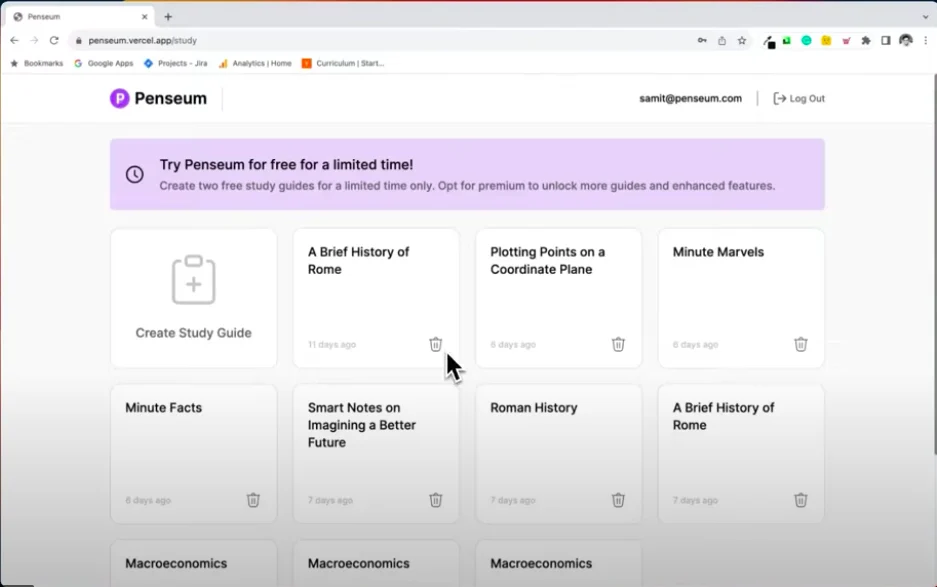
Task: Click the Create Study Guide plus icon
Action: coord(193,280)
